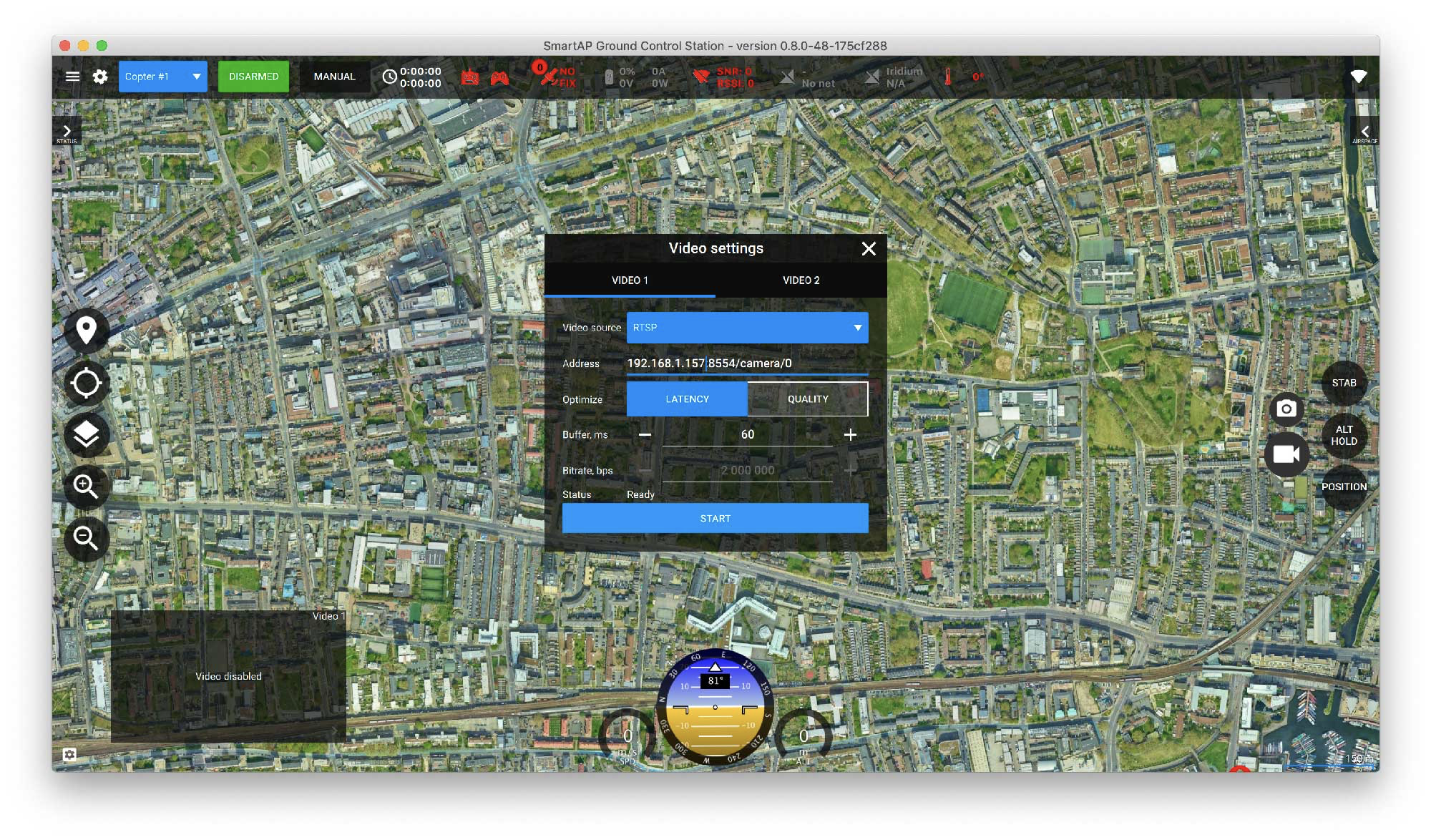Select ALT HOLD flight mode button

tap(1344, 435)
